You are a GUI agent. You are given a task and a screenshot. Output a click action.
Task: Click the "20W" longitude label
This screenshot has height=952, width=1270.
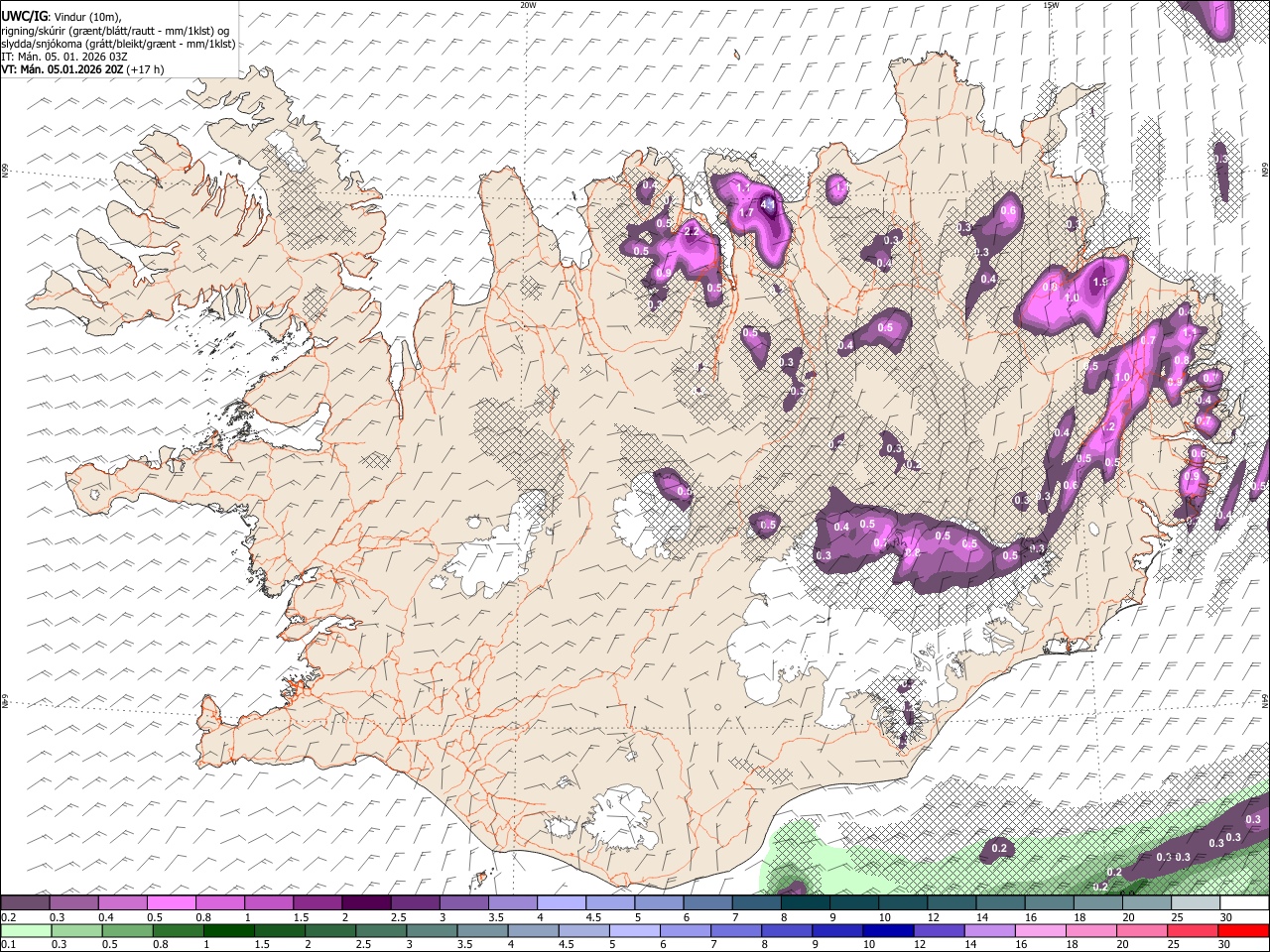click(528, 5)
